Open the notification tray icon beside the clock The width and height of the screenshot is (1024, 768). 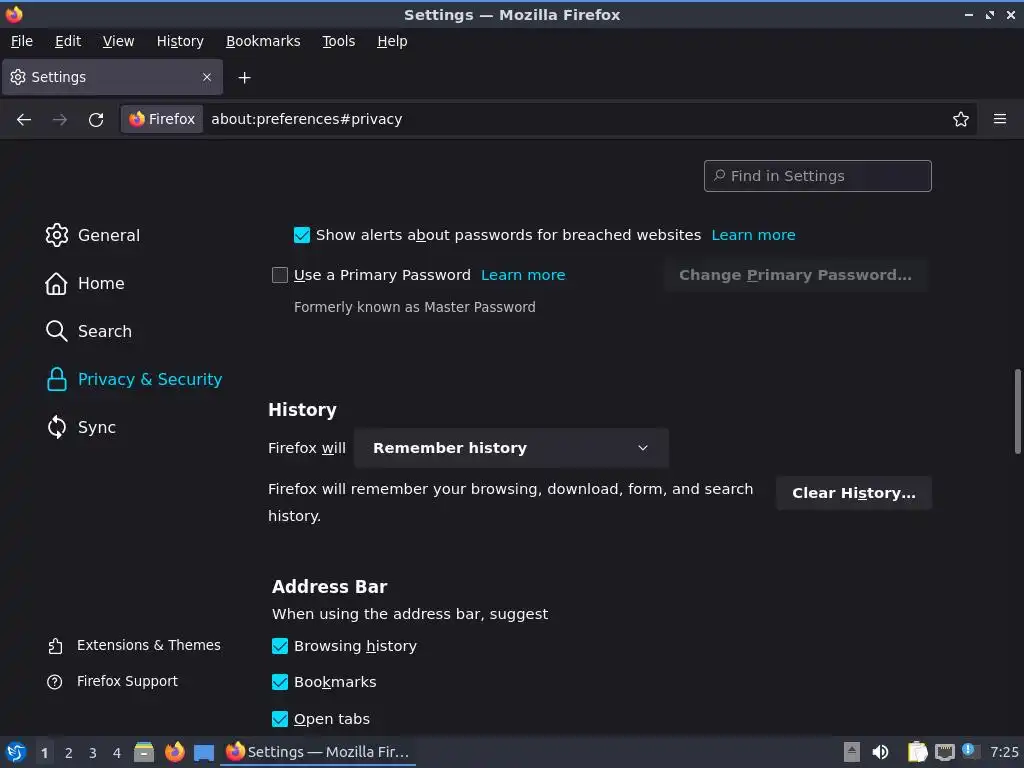[x=970, y=751]
